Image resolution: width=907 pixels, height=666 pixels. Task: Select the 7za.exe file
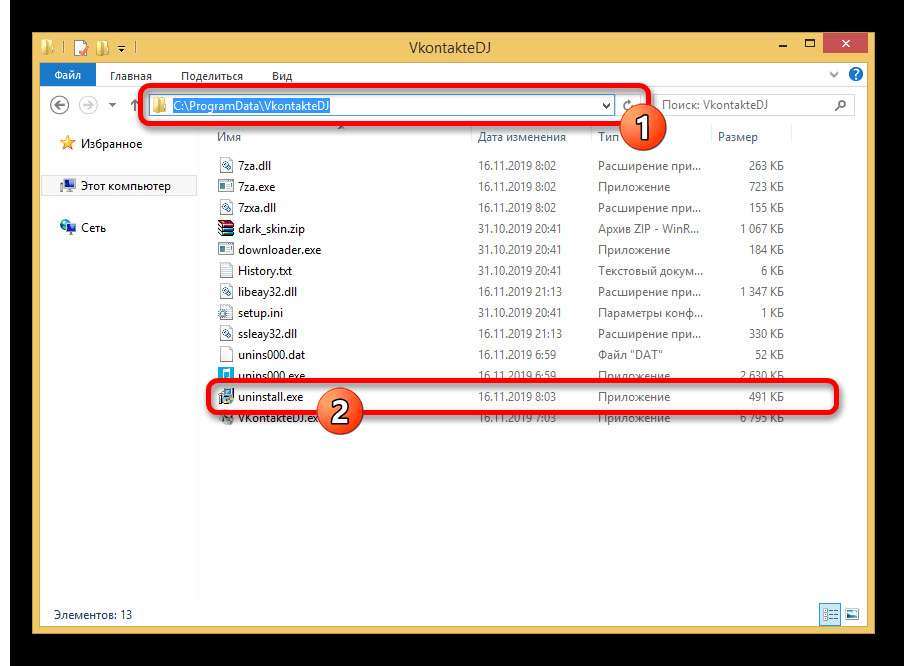(256, 187)
